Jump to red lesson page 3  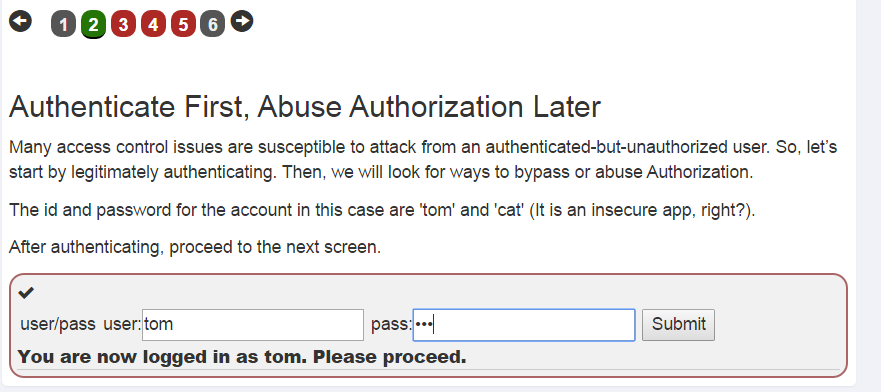coord(123,25)
